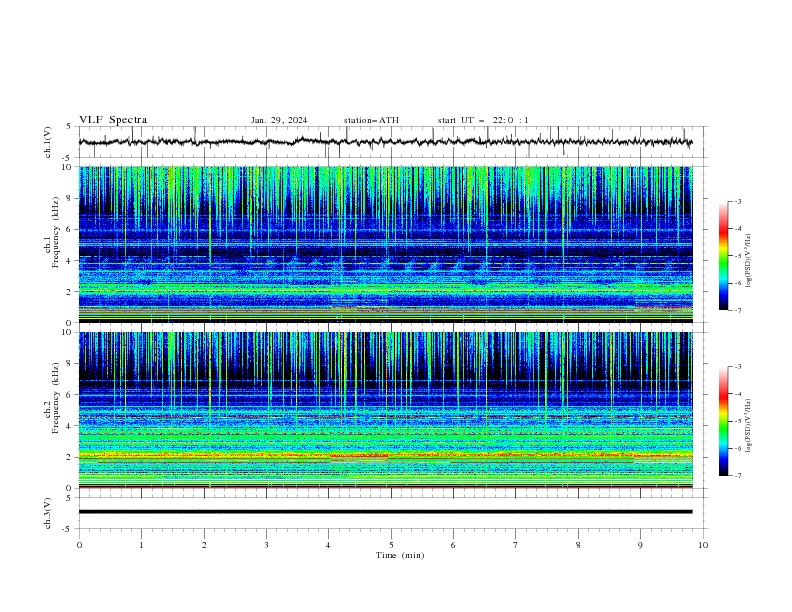
Task: Click the ch.2 "Frequency (kHz)" axis title
Action: click(x=56, y=399)
